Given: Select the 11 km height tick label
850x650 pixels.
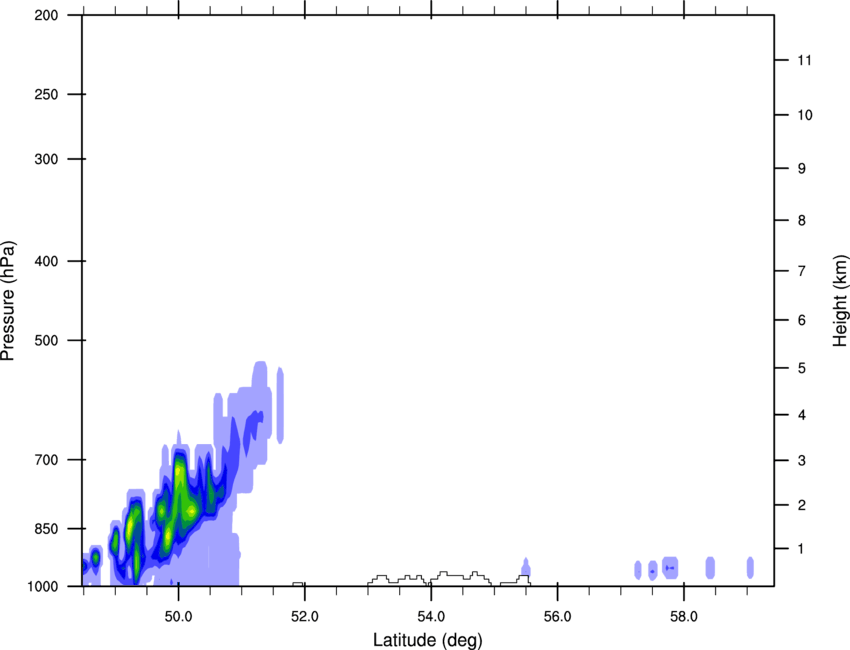Looking at the screenshot, I should tap(803, 61).
